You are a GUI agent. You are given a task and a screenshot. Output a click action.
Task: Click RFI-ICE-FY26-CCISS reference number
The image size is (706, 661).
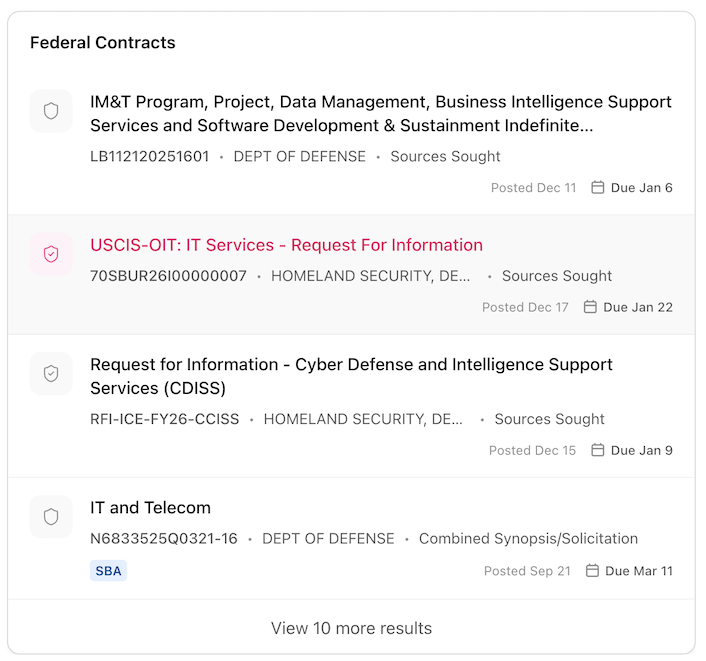pyautogui.click(x=164, y=419)
